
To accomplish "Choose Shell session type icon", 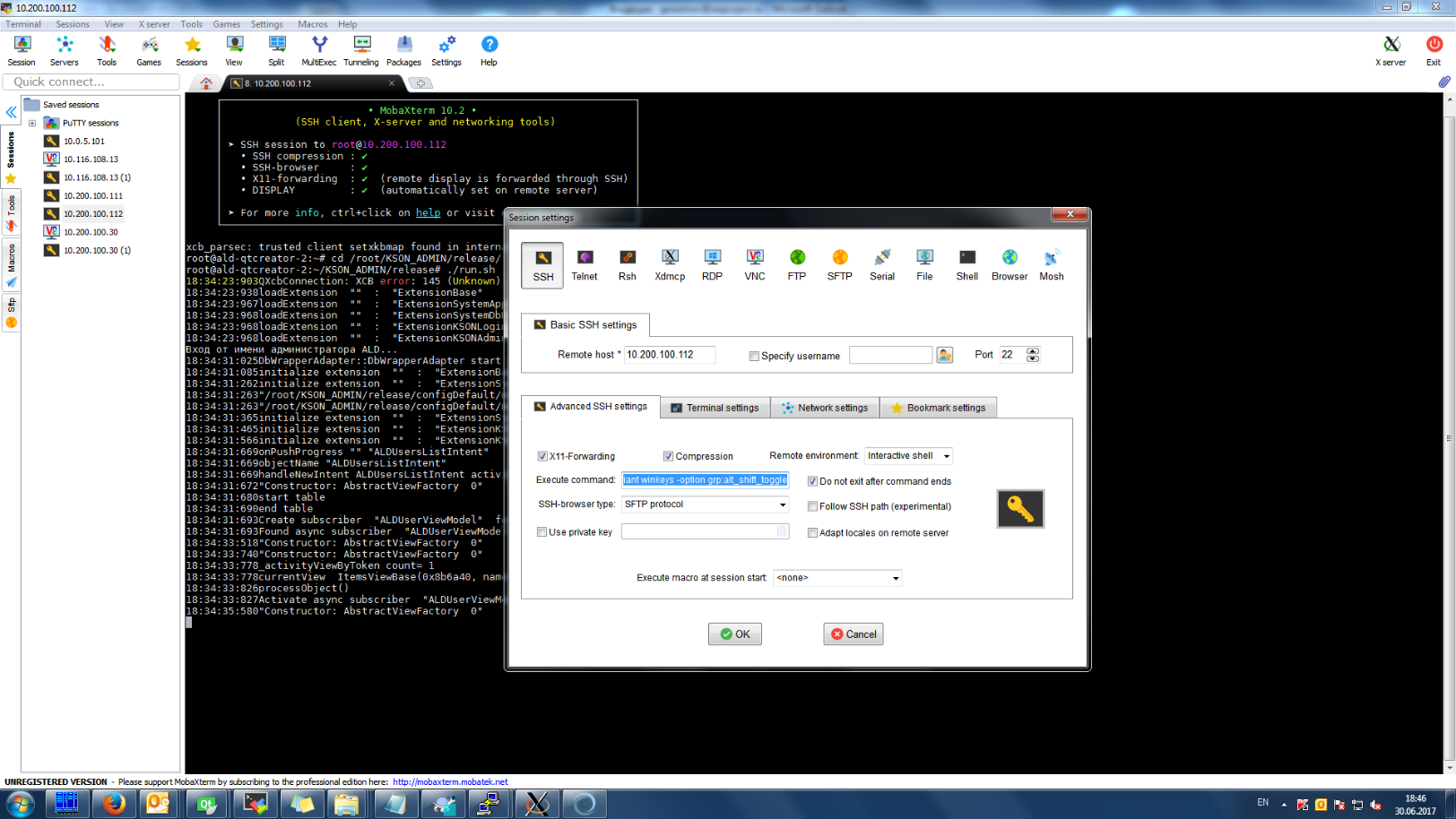I will pos(967,265).
